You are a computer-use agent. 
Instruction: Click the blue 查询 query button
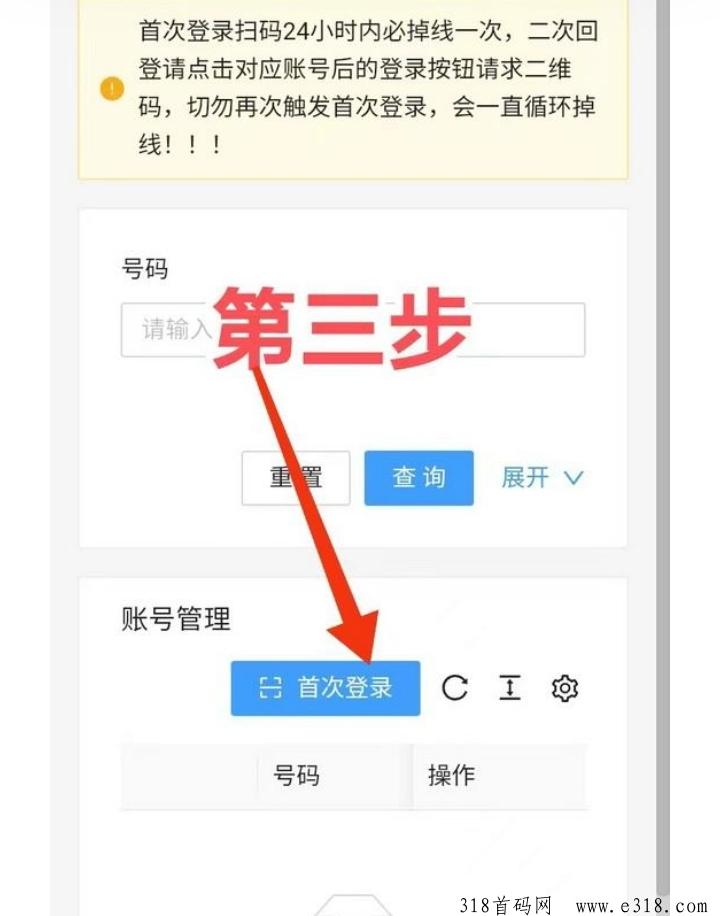point(419,478)
